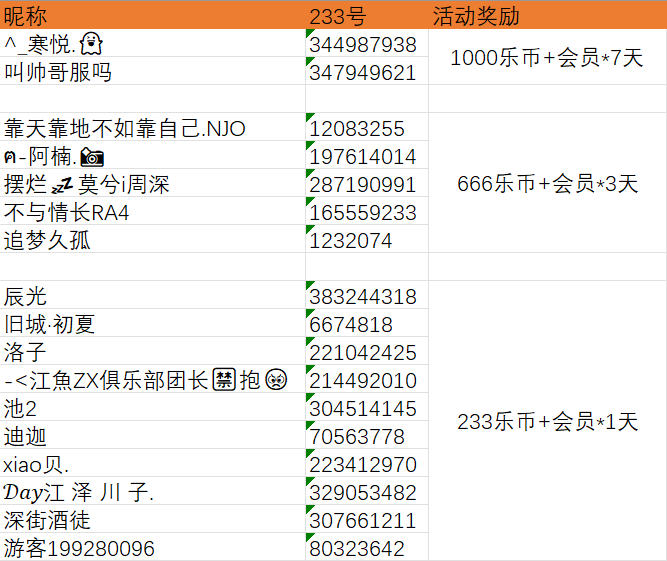Click the nickname cell xiao贝.
Image resolution: width=667 pixels, height=561 pixels.
click(152, 464)
